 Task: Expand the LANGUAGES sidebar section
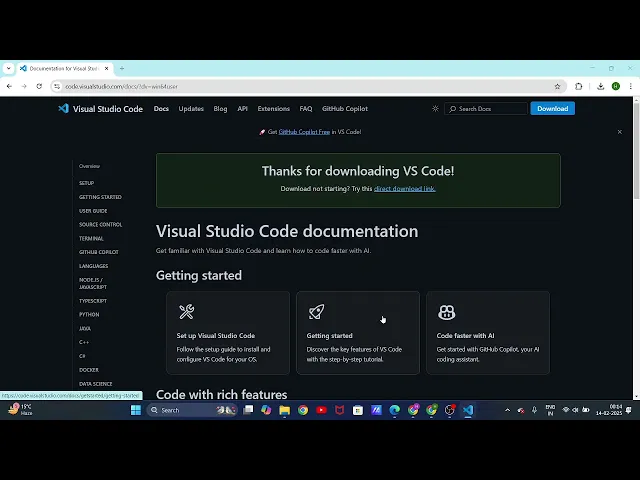(93, 266)
